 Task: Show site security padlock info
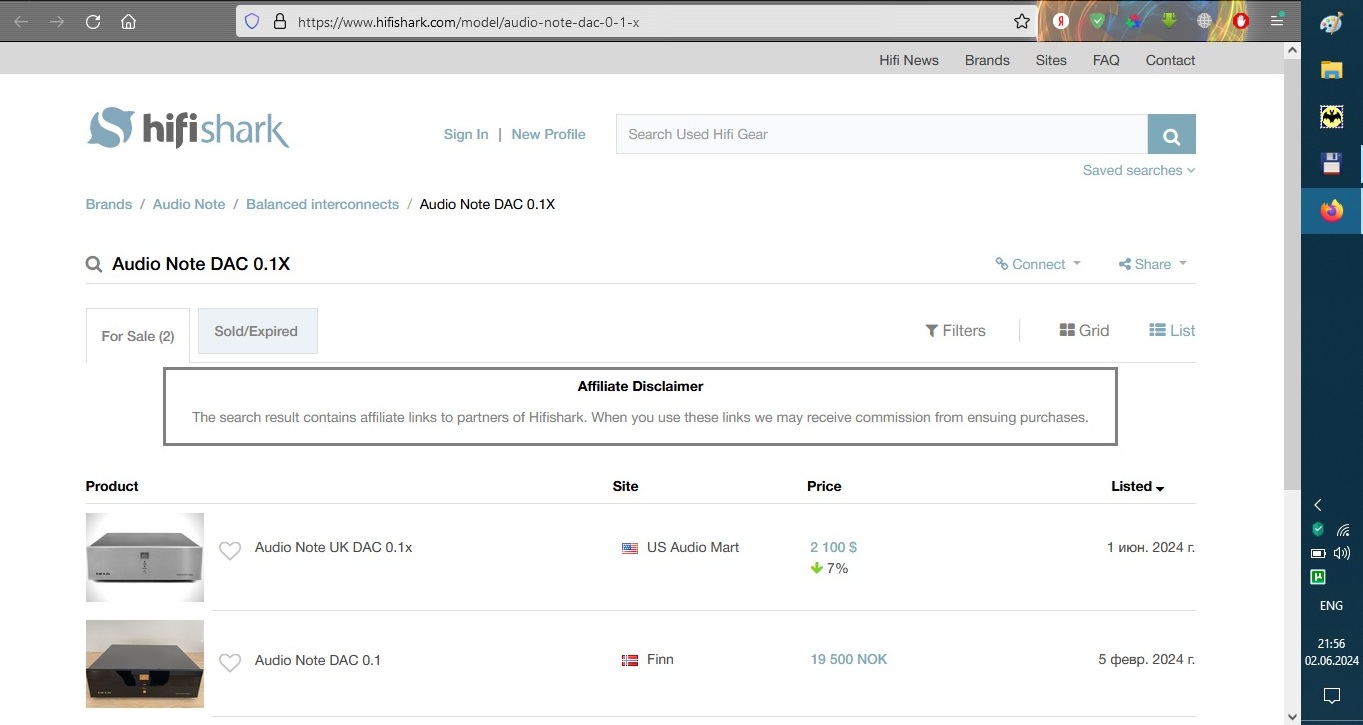click(279, 21)
